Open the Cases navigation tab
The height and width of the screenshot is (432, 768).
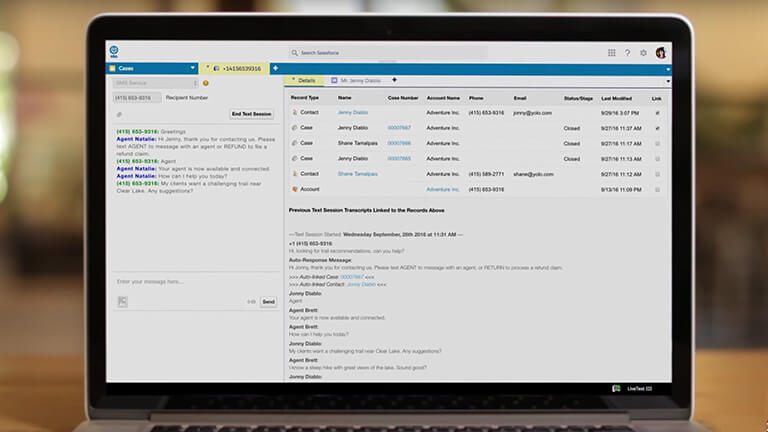click(x=152, y=69)
